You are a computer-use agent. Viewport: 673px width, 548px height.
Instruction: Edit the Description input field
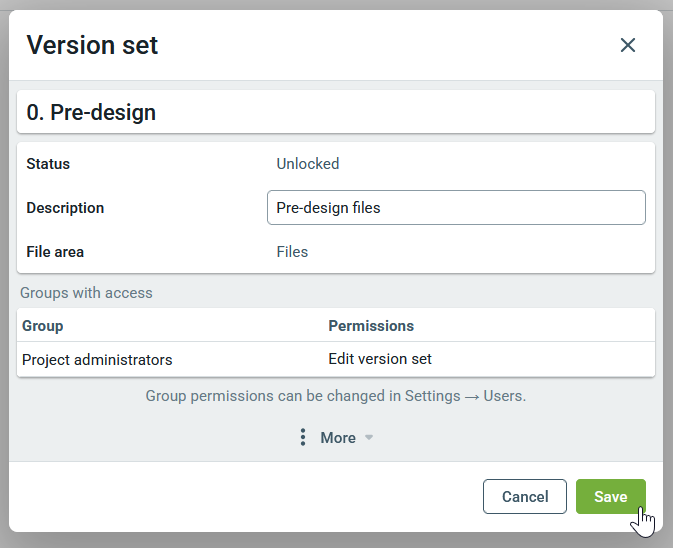point(456,208)
